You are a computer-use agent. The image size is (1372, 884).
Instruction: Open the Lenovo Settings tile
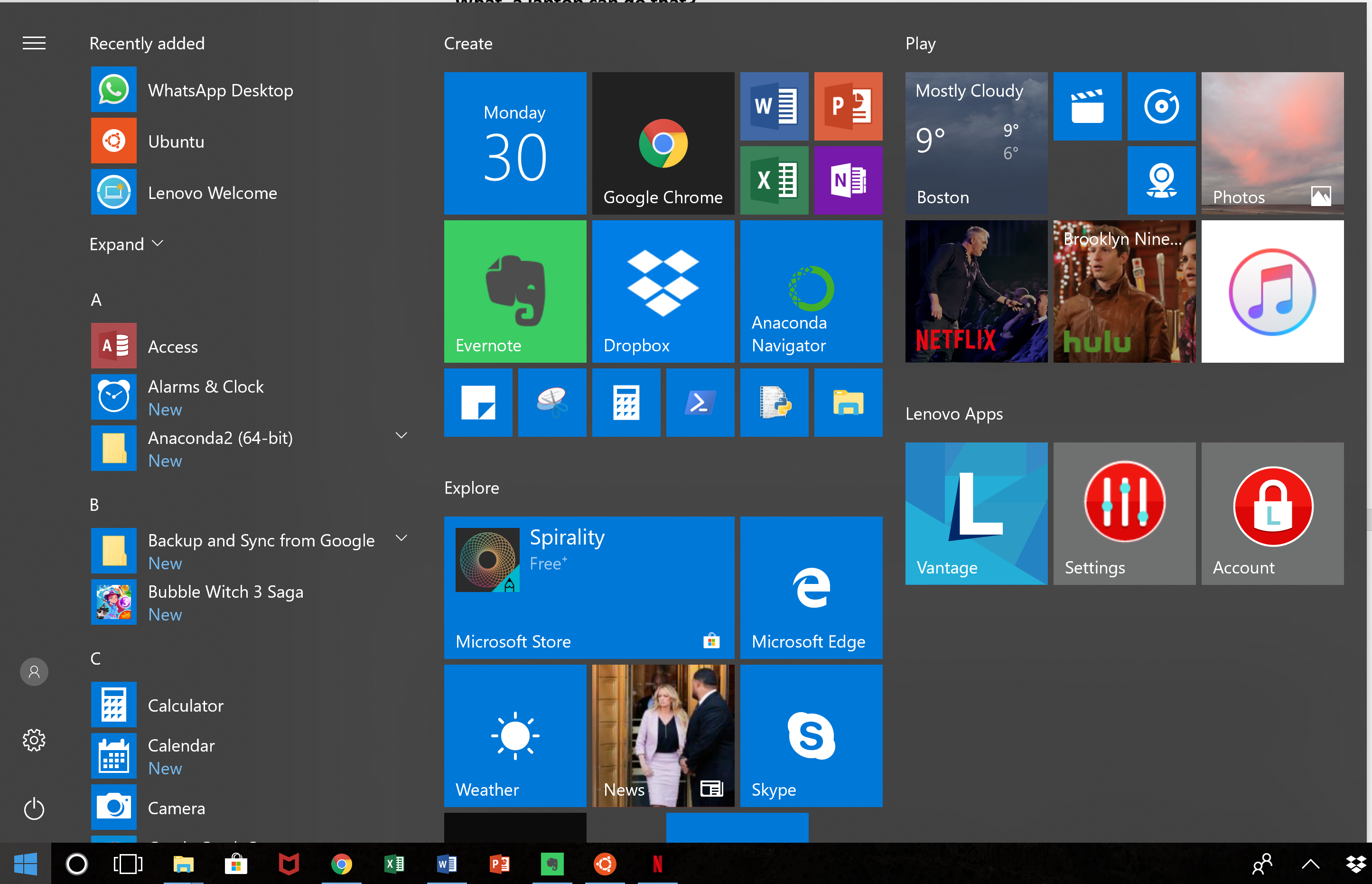[1124, 513]
